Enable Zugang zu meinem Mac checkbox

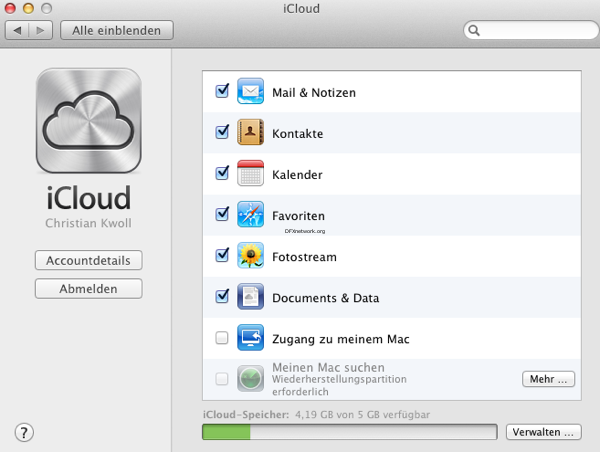coord(222,338)
